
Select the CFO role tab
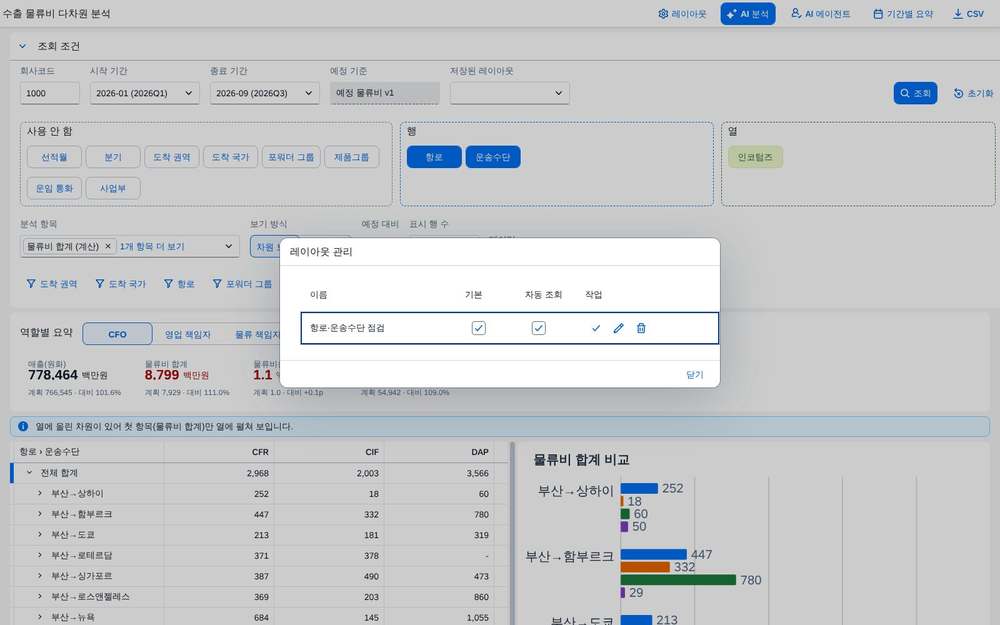(x=117, y=334)
